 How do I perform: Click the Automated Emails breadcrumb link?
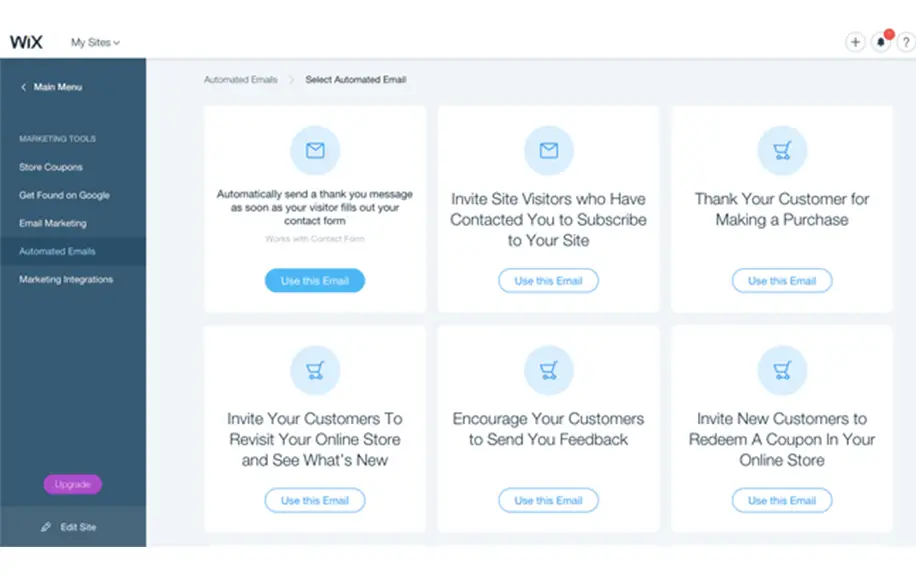point(241,79)
